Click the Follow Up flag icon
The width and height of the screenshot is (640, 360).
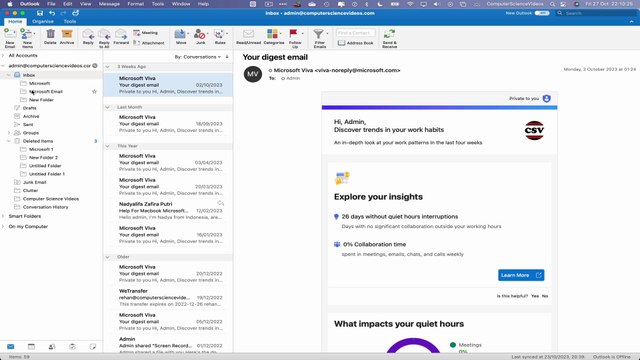point(294,33)
